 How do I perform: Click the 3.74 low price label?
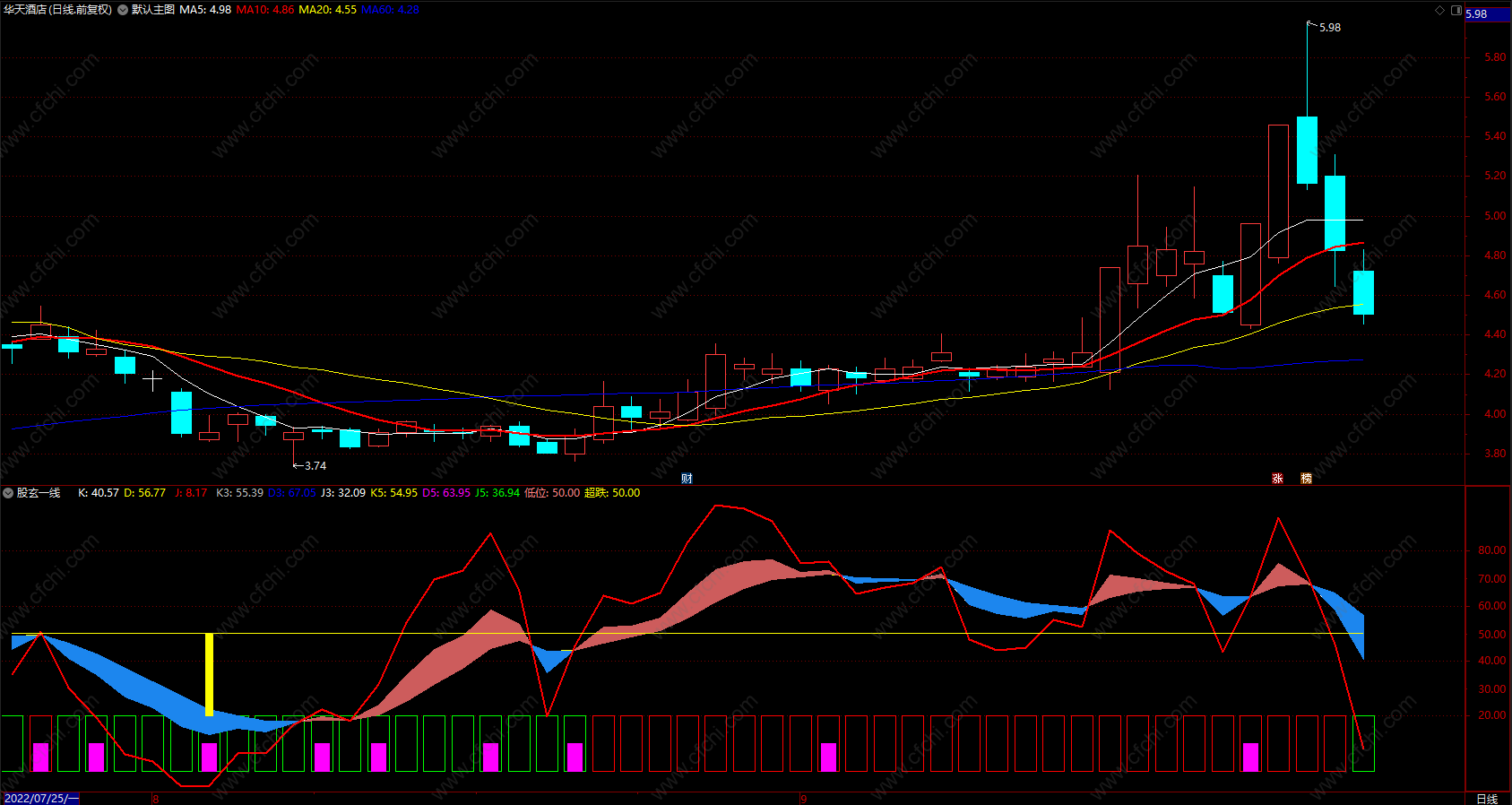click(315, 466)
